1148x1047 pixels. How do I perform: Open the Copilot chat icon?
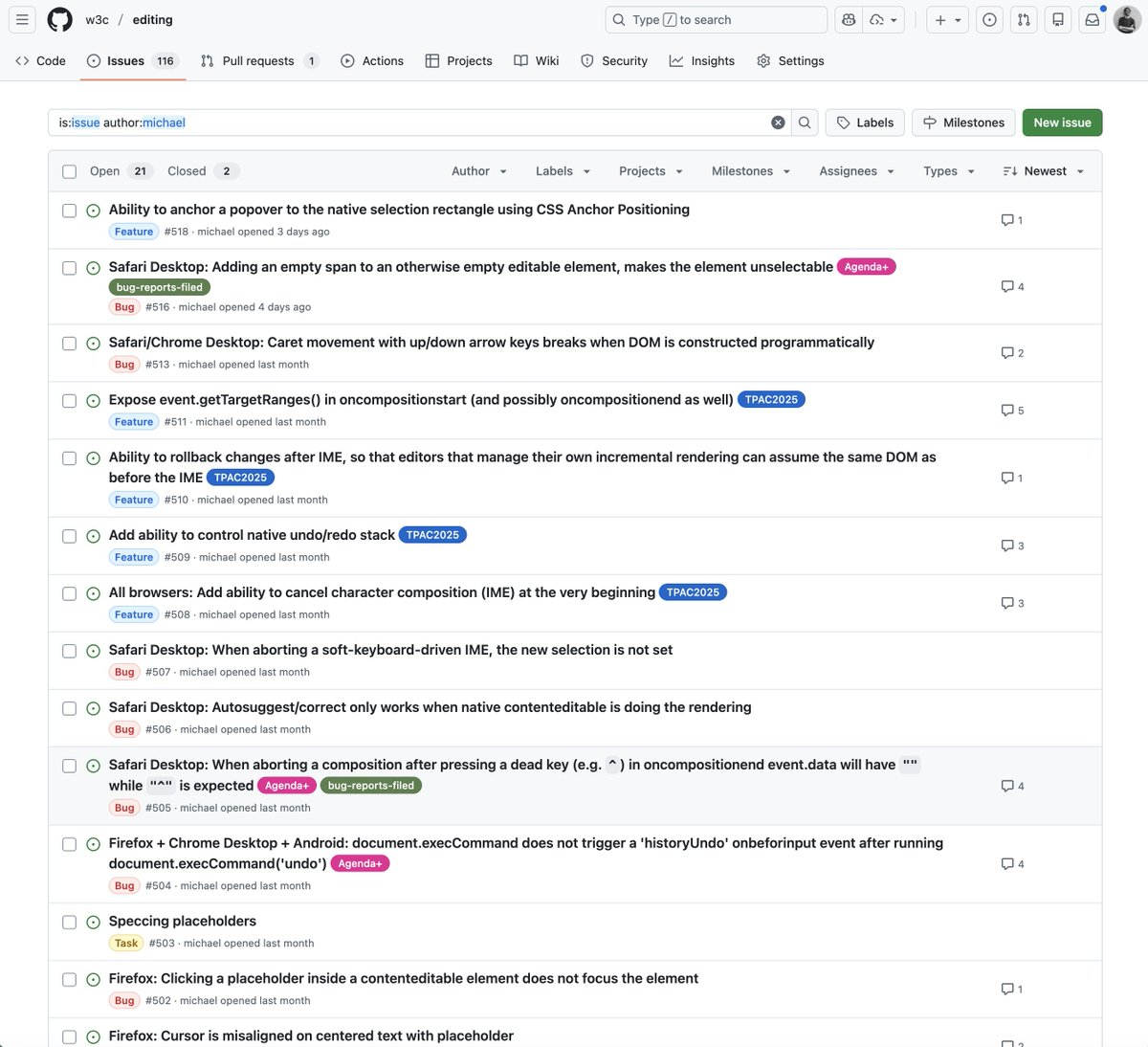(849, 19)
